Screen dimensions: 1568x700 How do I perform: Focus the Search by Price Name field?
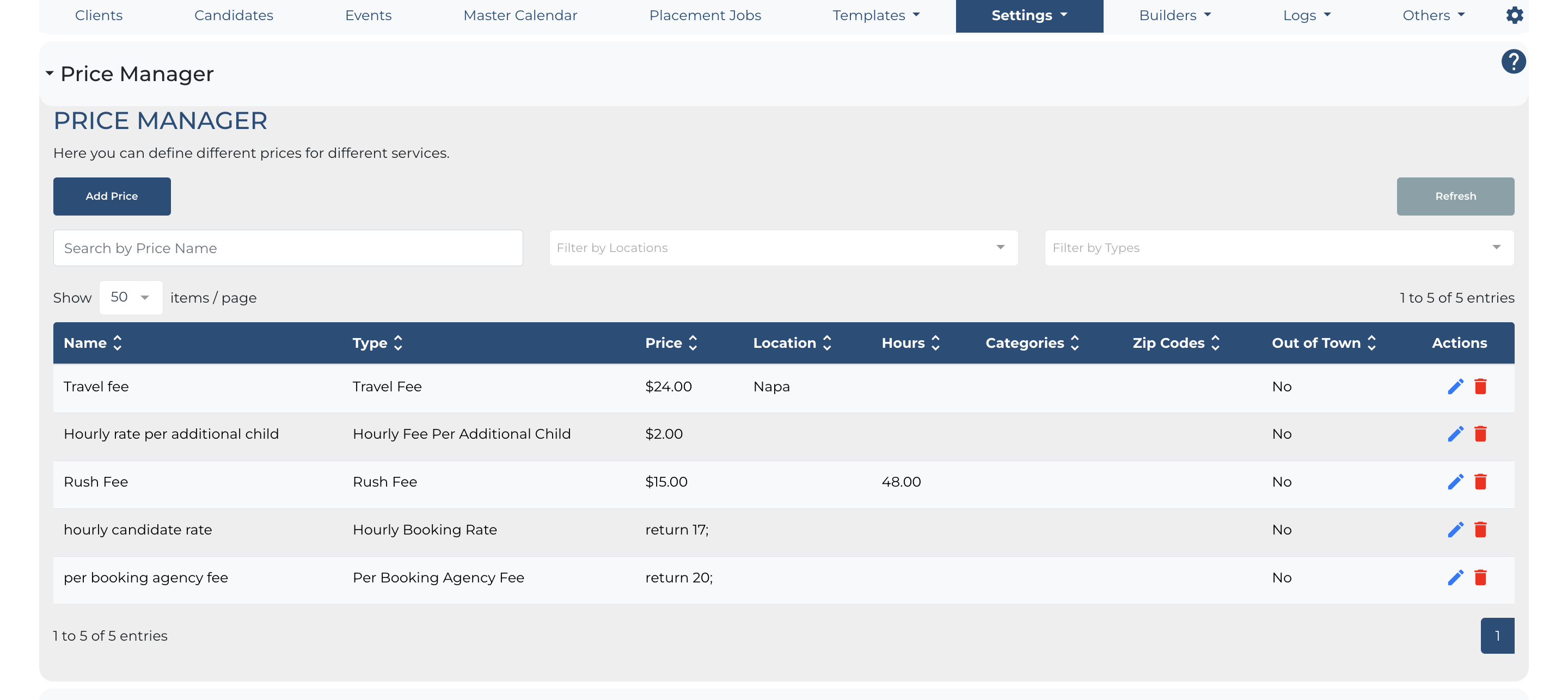coord(288,248)
